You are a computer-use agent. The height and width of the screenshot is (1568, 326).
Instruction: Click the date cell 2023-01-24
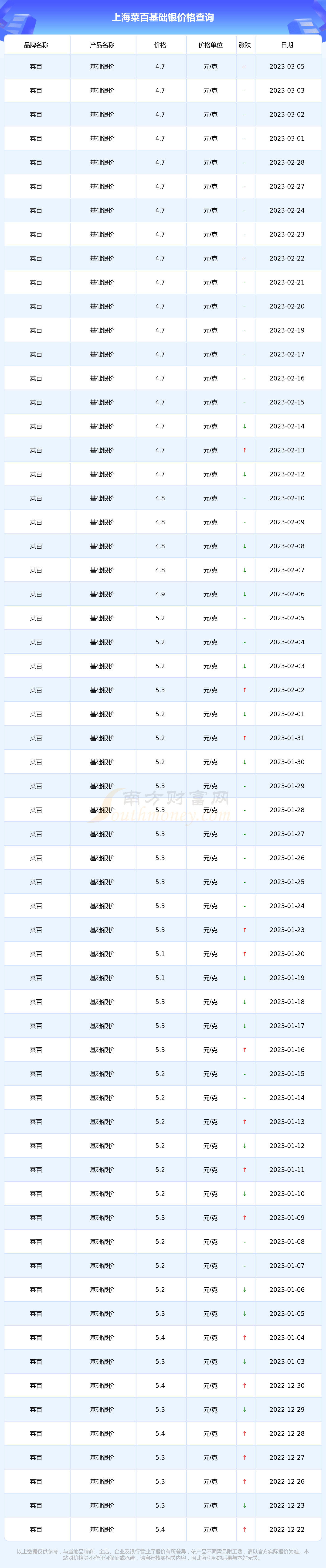point(287,906)
